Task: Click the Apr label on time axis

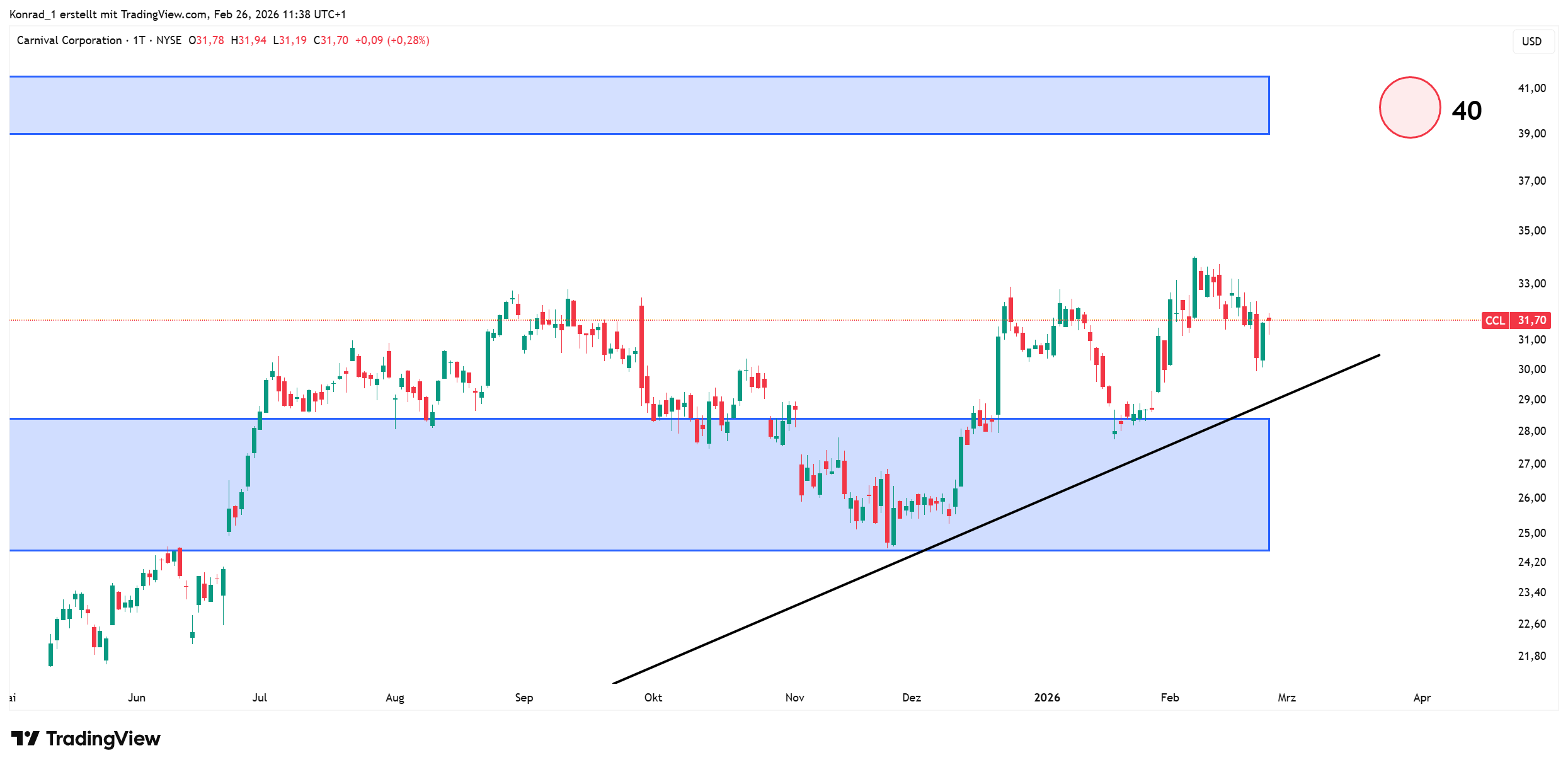Action: [x=1422, y=698]
